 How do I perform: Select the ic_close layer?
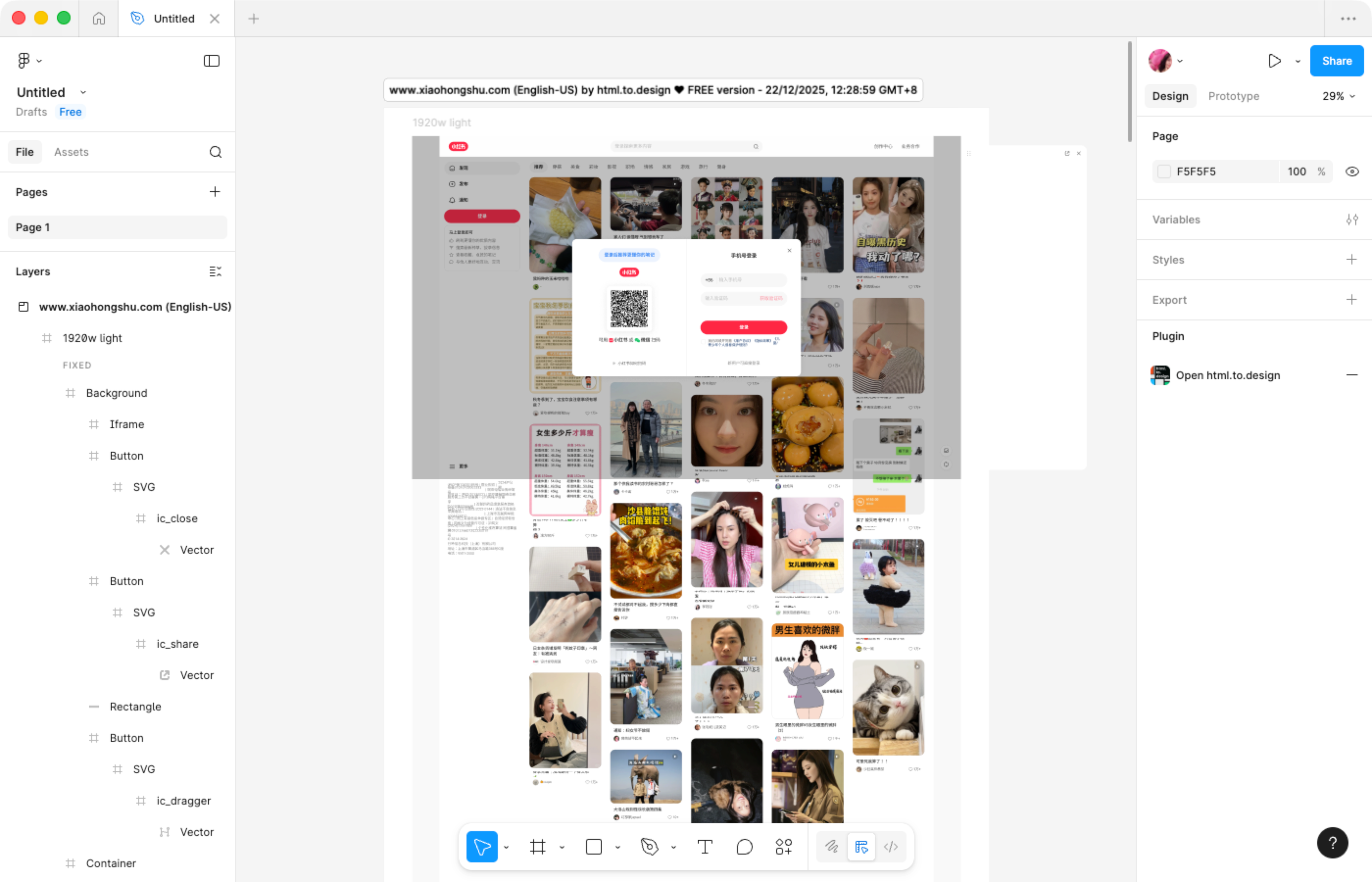(177, 518)
